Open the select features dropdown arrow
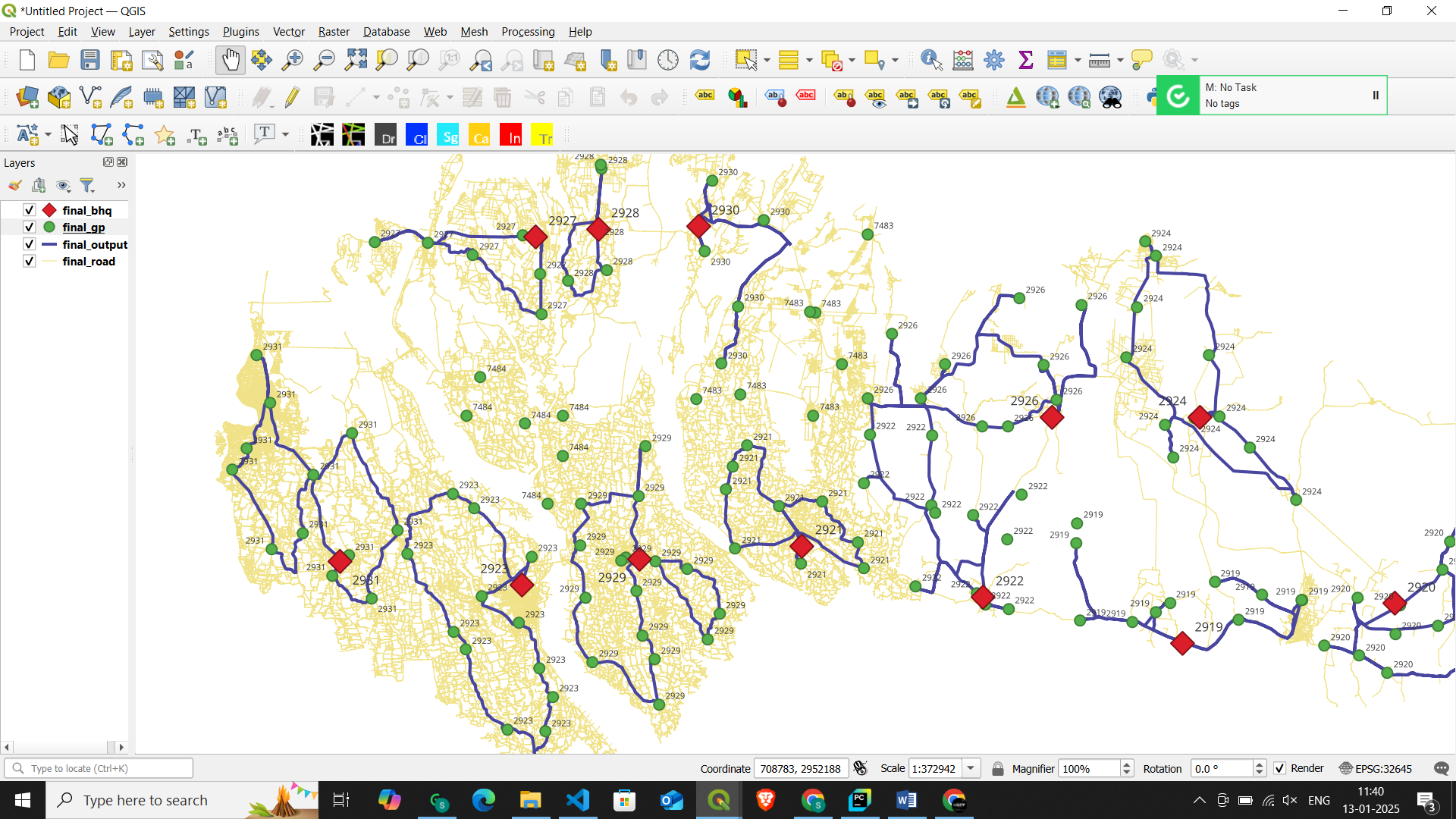This screenshot has width=1456, height=819. tap(767, 60)
